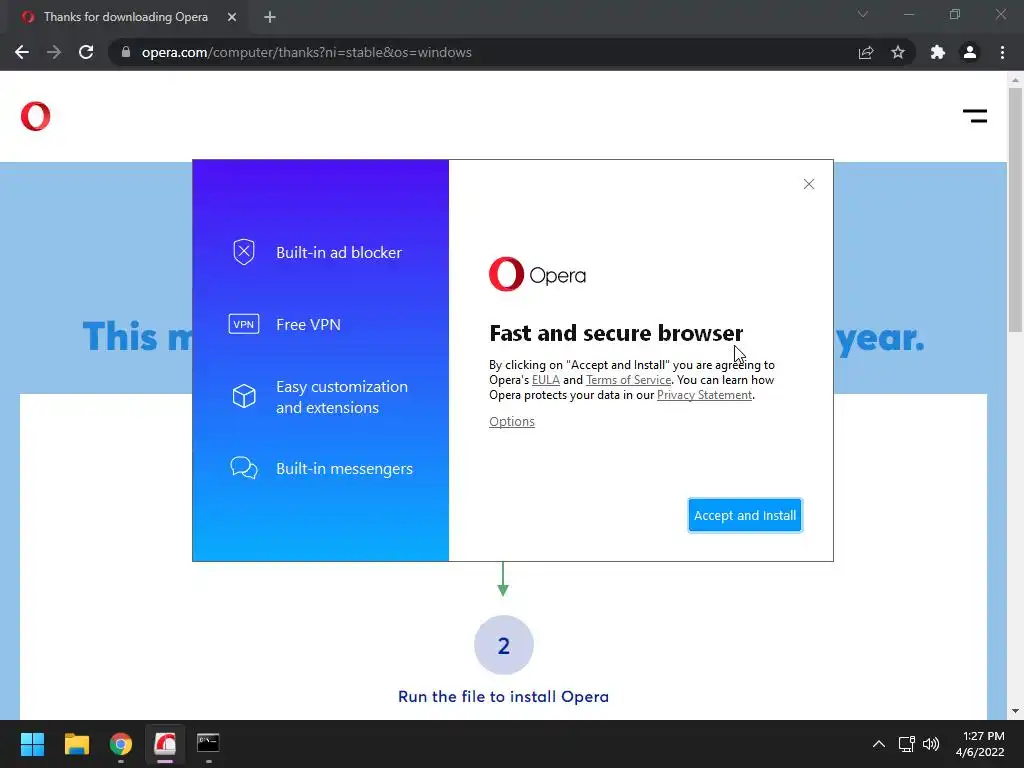Click the Easy customization and extensions text

(x=342, y=397)
